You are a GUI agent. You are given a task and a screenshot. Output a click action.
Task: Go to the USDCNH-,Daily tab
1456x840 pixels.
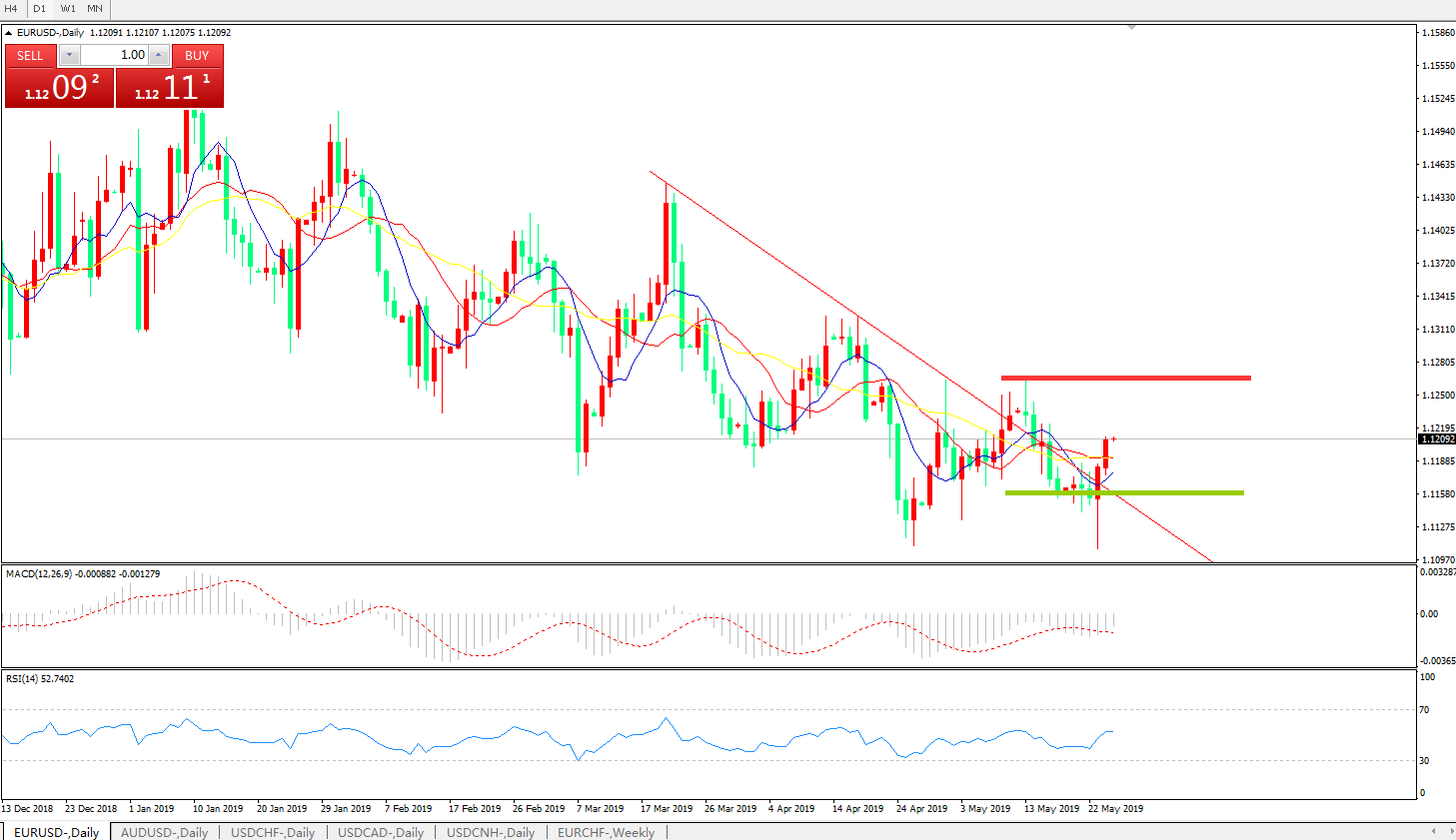(x=491, y=832)
